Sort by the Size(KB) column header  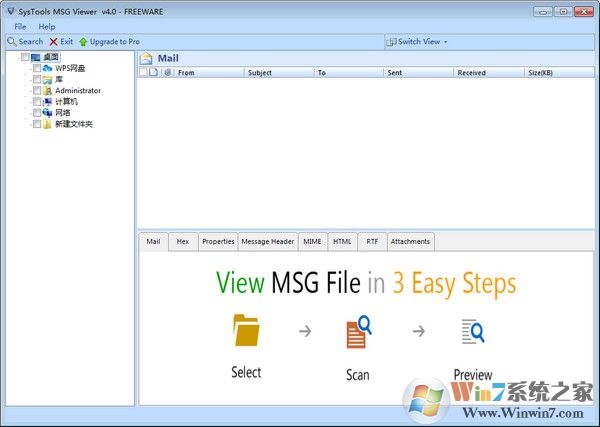coord(559,72)
